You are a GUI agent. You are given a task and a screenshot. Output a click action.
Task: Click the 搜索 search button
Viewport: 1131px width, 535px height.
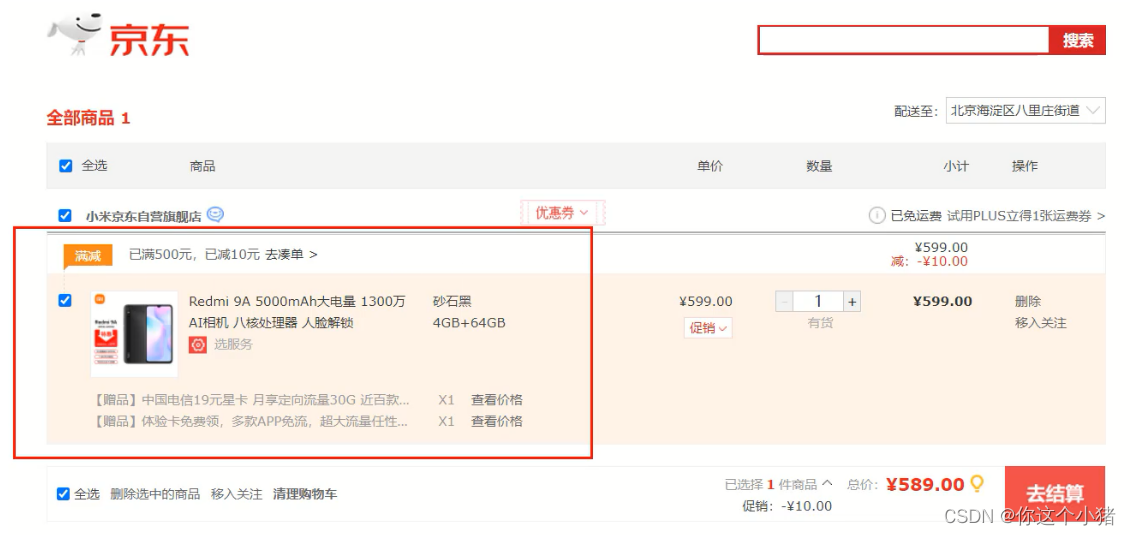click(x=1077, y=40)
